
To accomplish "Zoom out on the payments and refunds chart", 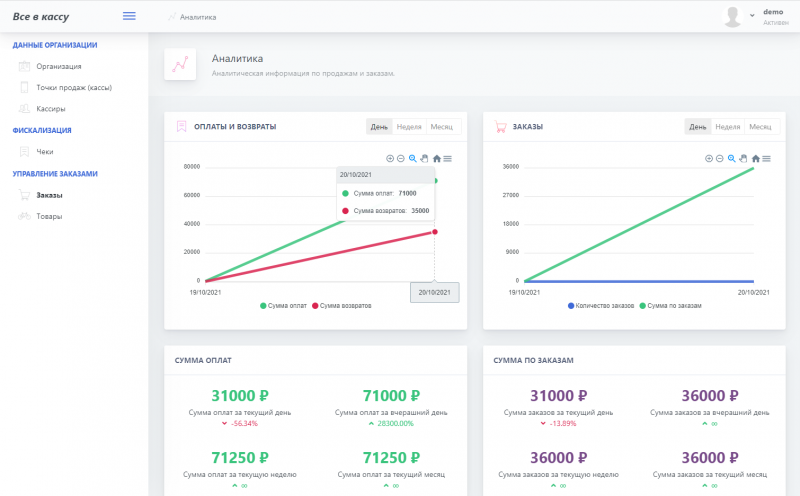I will [400, 158].
